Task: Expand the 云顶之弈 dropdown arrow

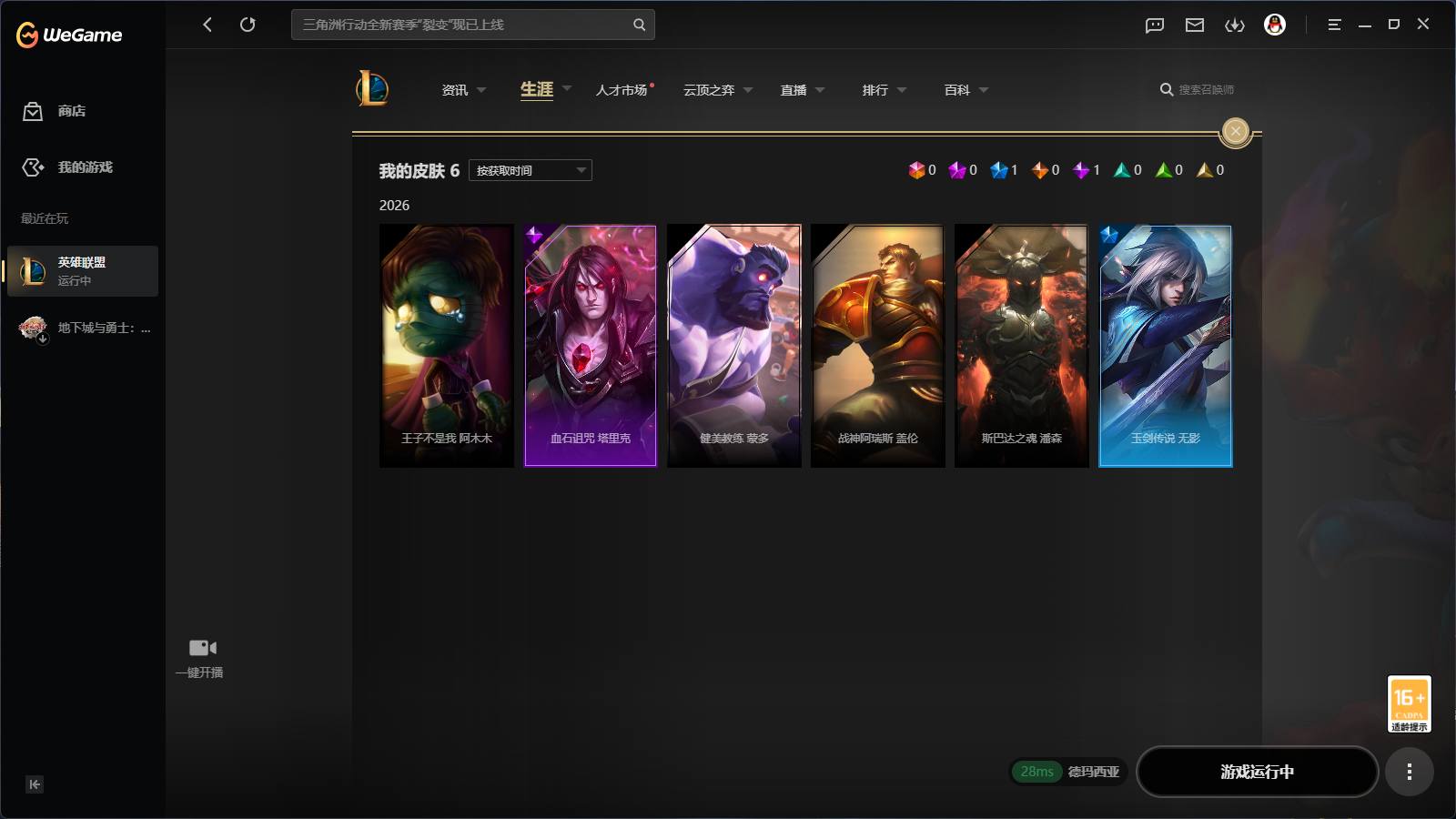Action: [748, 90]
